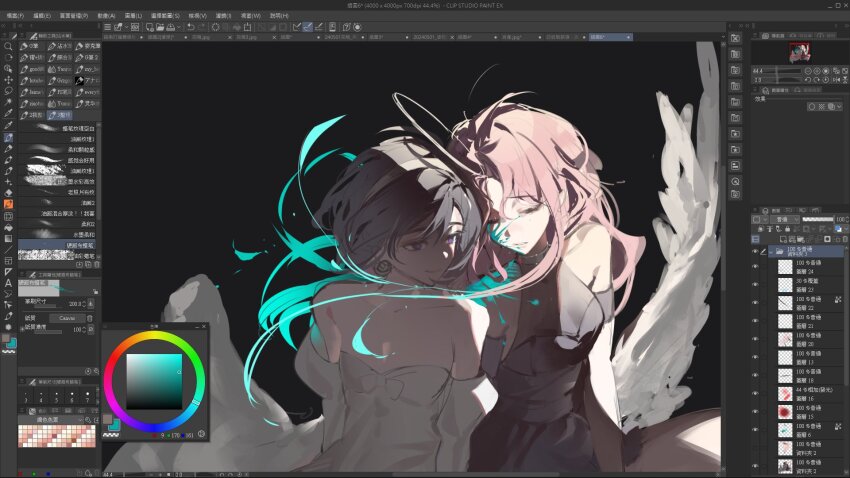The height and width of the screenshot is (478, 850).
Task: Open the 檢視(V) View menu
Action: click(x=197, y=16)
